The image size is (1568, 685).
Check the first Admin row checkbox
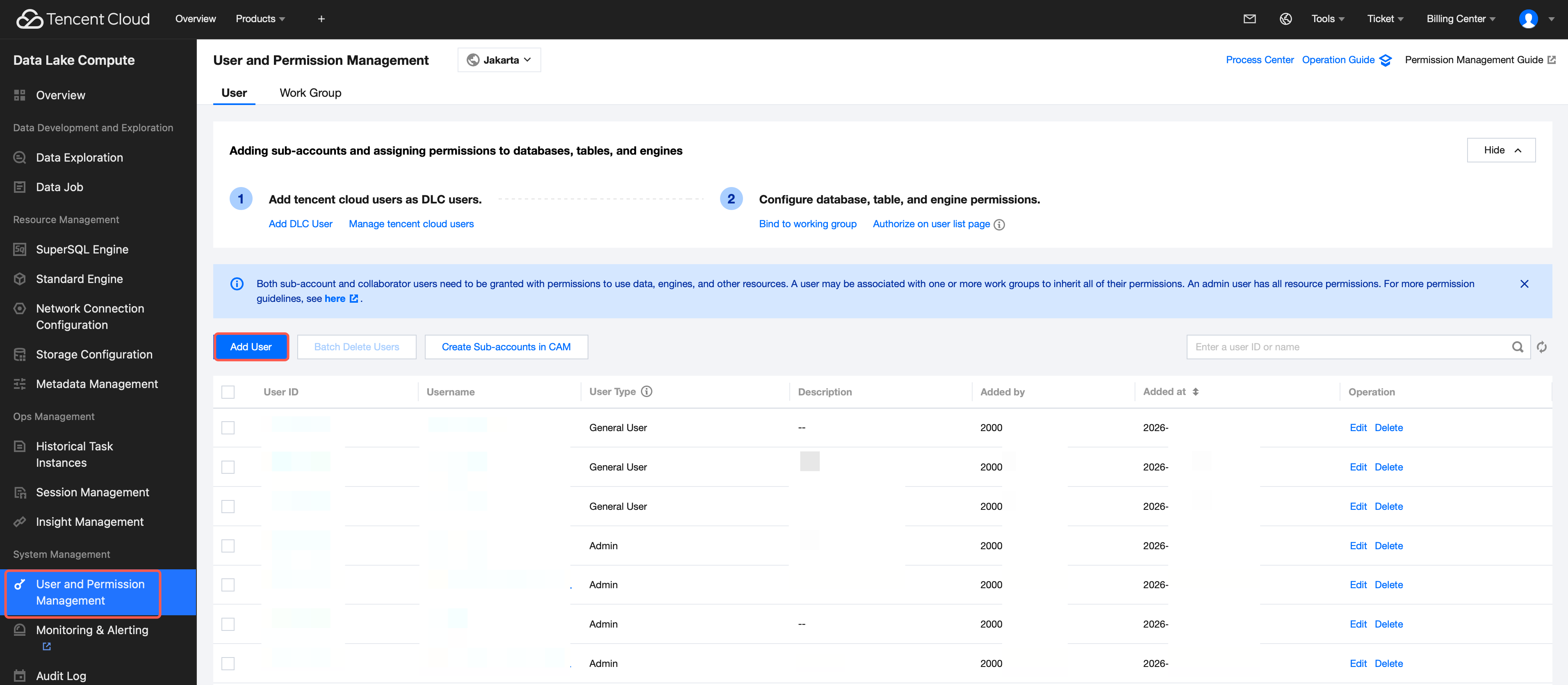point(228,546)
